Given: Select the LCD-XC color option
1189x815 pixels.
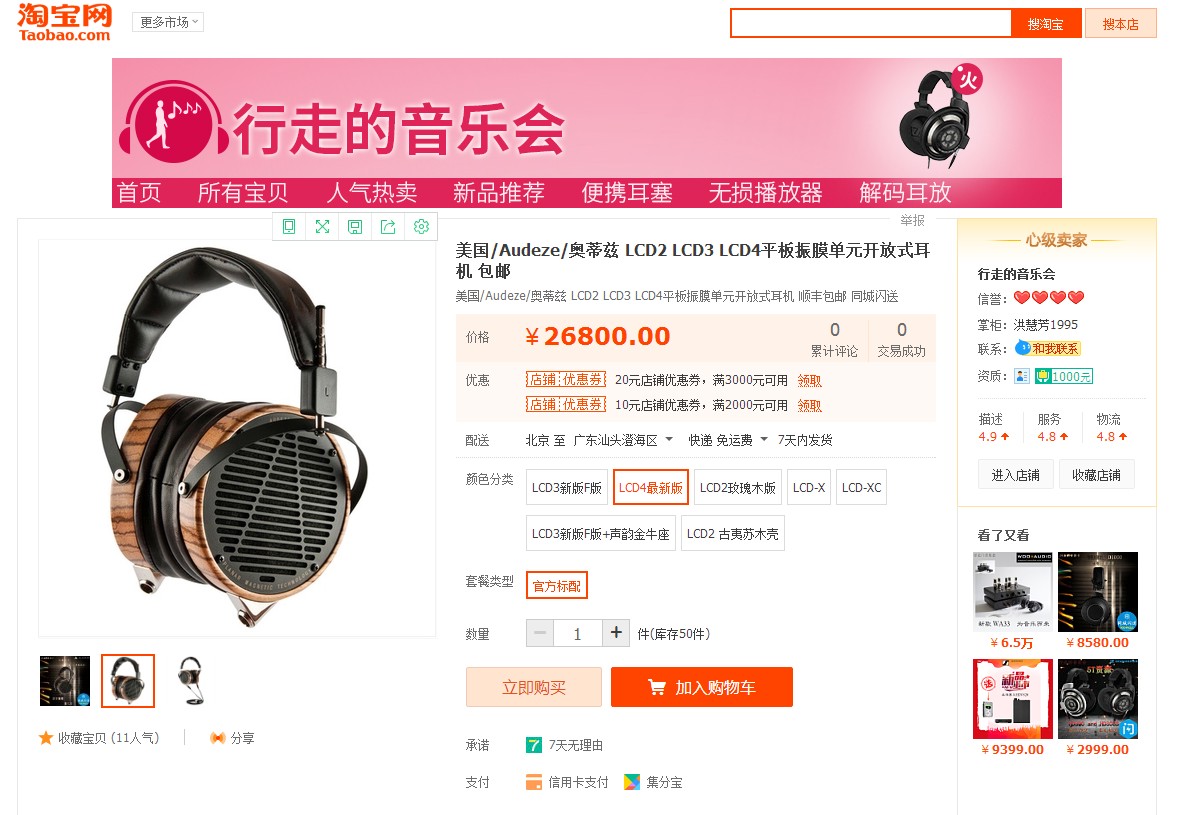Looking at the screenshot, I should (x=861, y=487).
